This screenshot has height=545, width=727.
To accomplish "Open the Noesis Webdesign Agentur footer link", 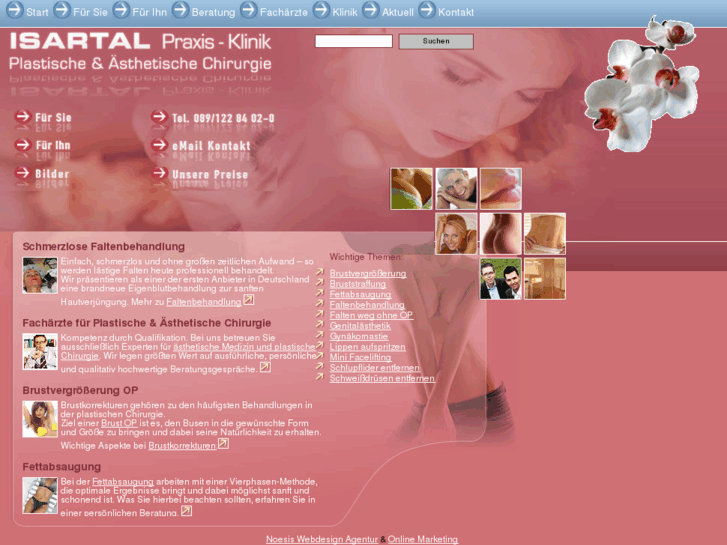I will coord(322,539).
